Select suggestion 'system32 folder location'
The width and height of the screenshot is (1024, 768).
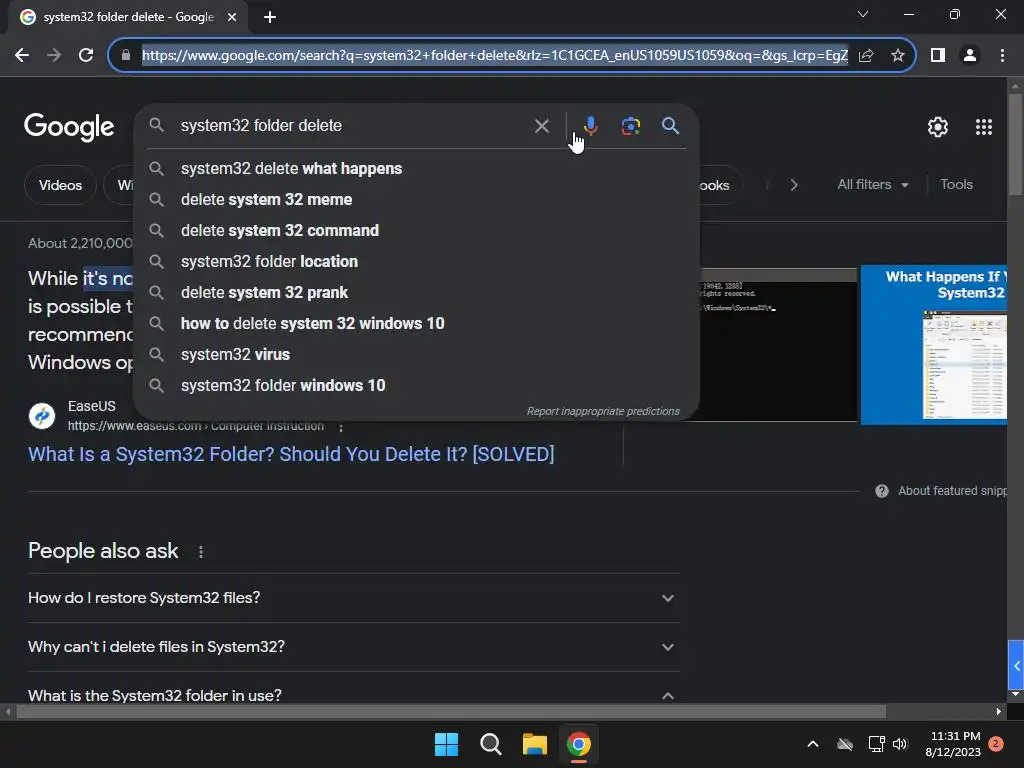[x=415, y=261]
